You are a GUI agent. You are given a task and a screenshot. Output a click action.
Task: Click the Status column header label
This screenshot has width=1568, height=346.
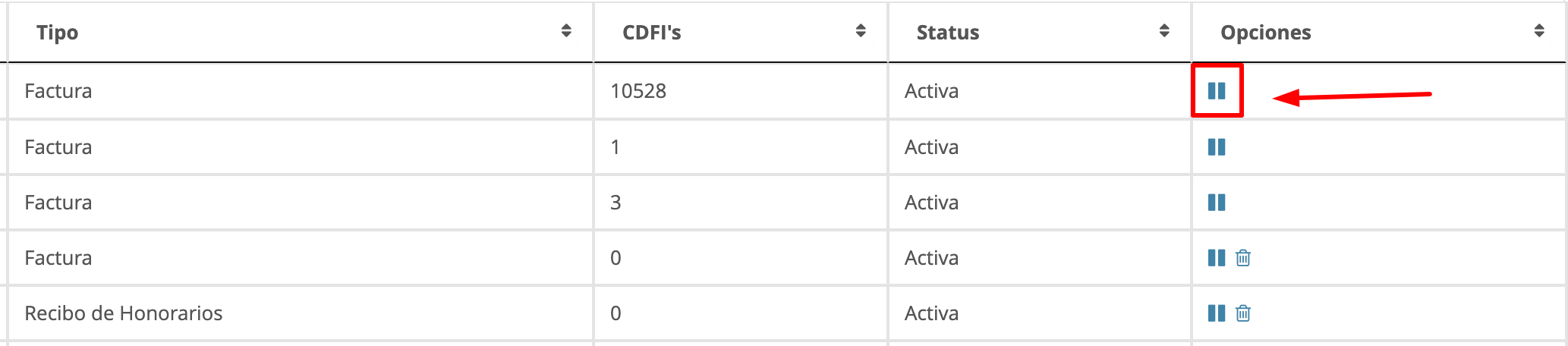[x=947, y=33]
